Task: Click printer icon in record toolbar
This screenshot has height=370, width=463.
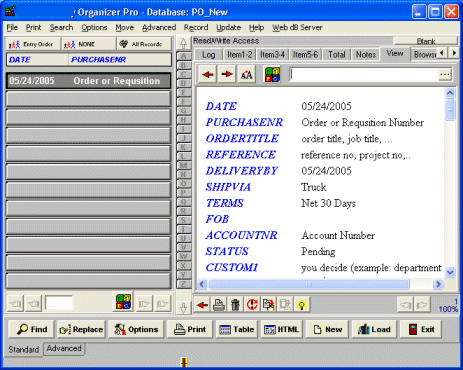Action: coord(219,305)
